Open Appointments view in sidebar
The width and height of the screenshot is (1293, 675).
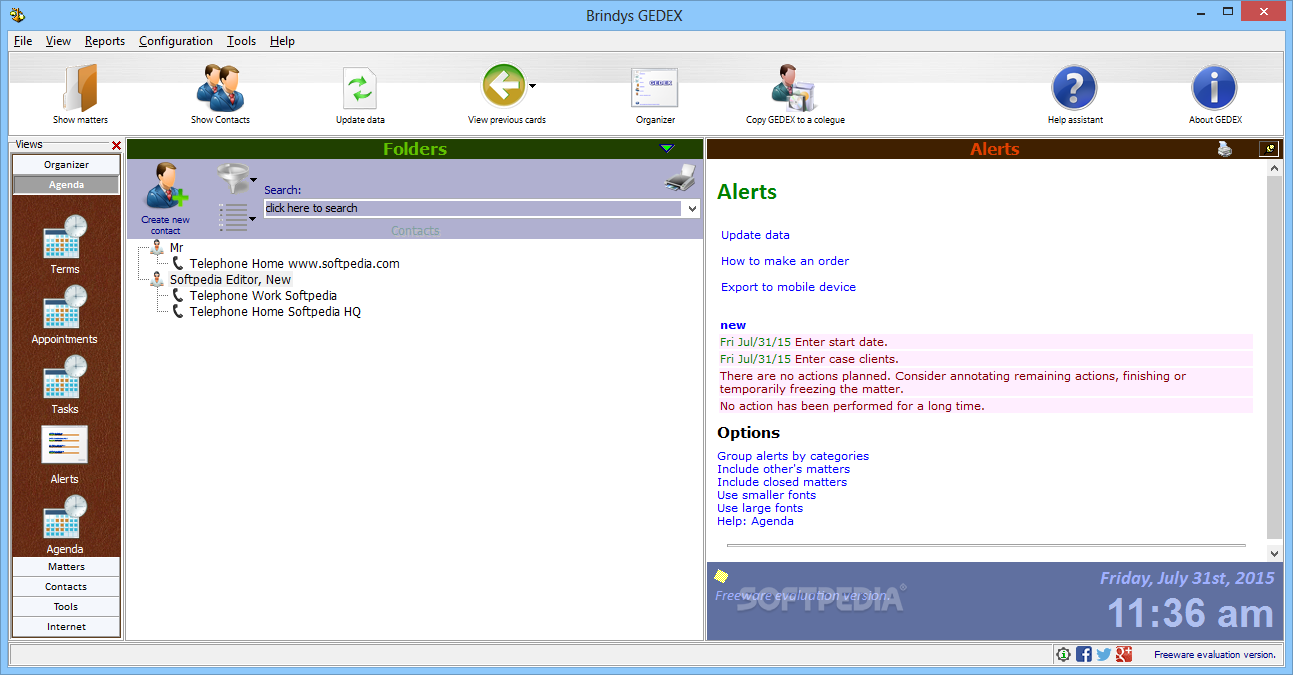click(x=65, y=315)
